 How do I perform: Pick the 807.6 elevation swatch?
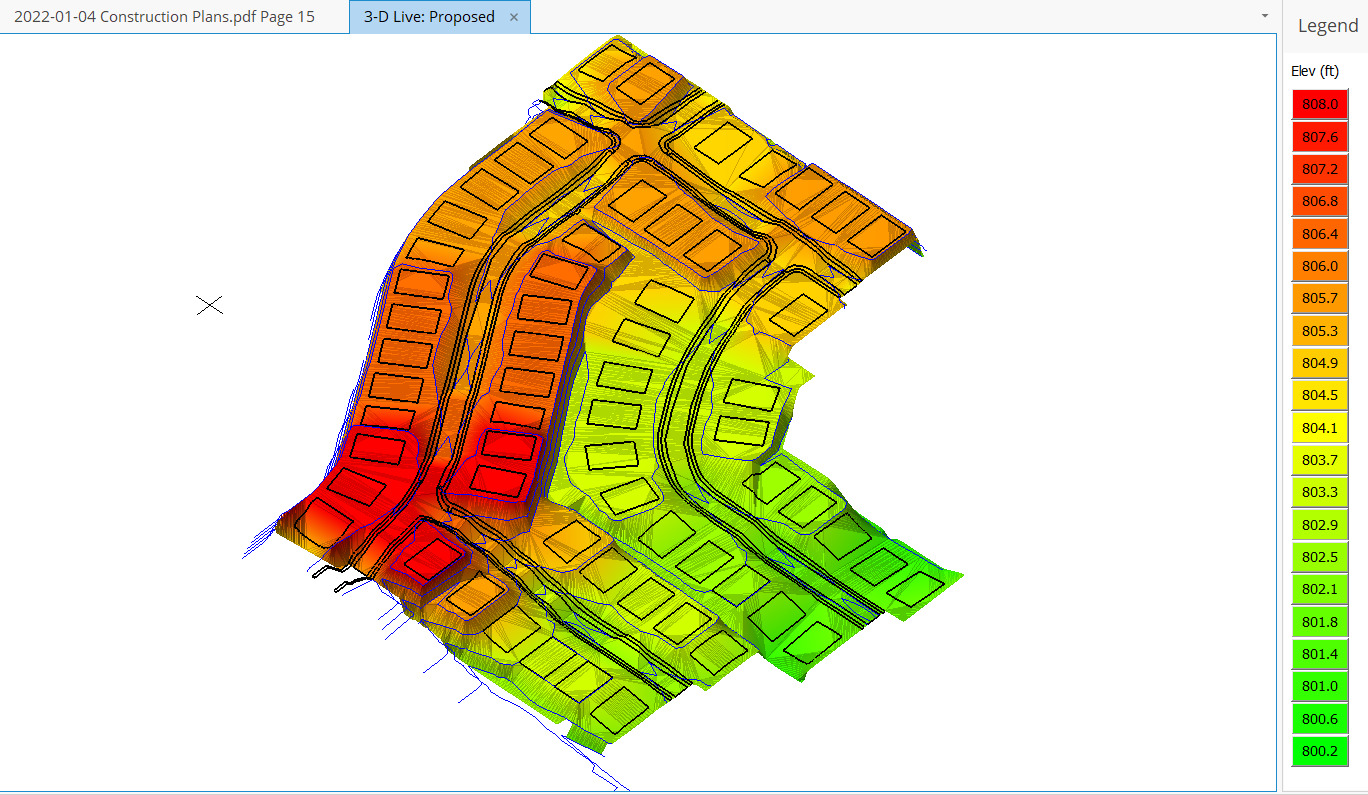pos(1320,137)
